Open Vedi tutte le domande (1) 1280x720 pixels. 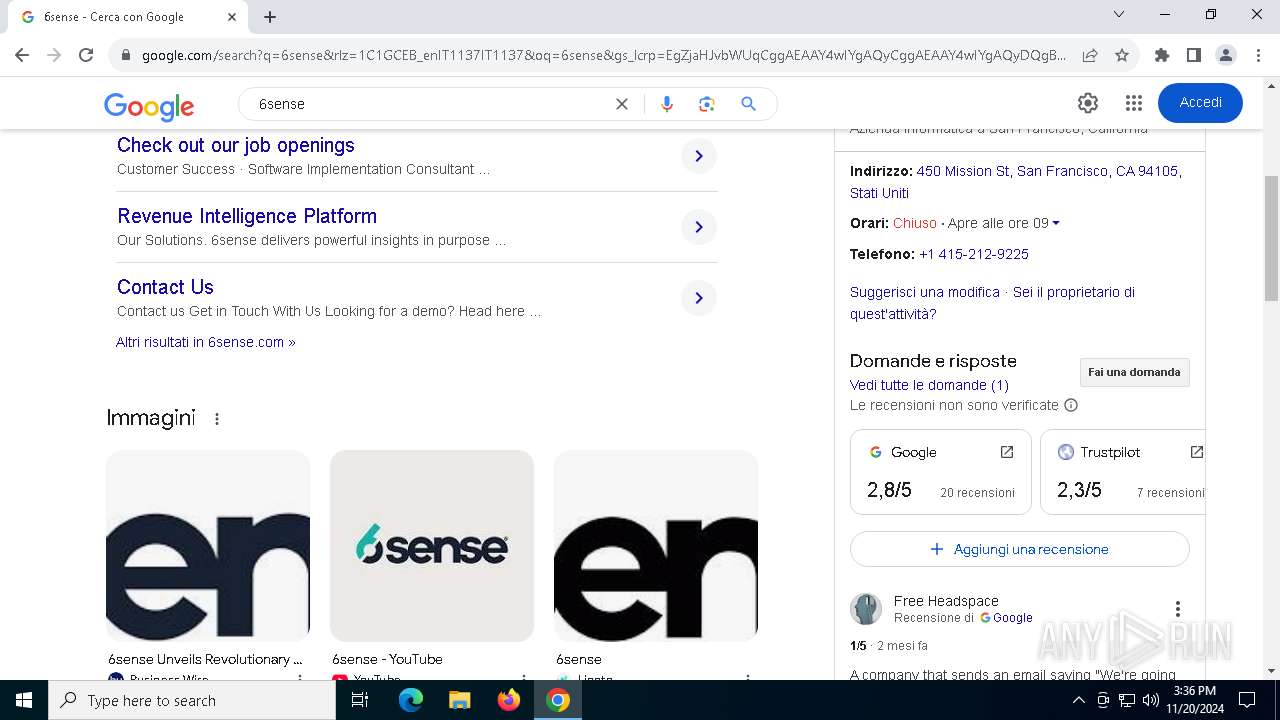[929, 385]
